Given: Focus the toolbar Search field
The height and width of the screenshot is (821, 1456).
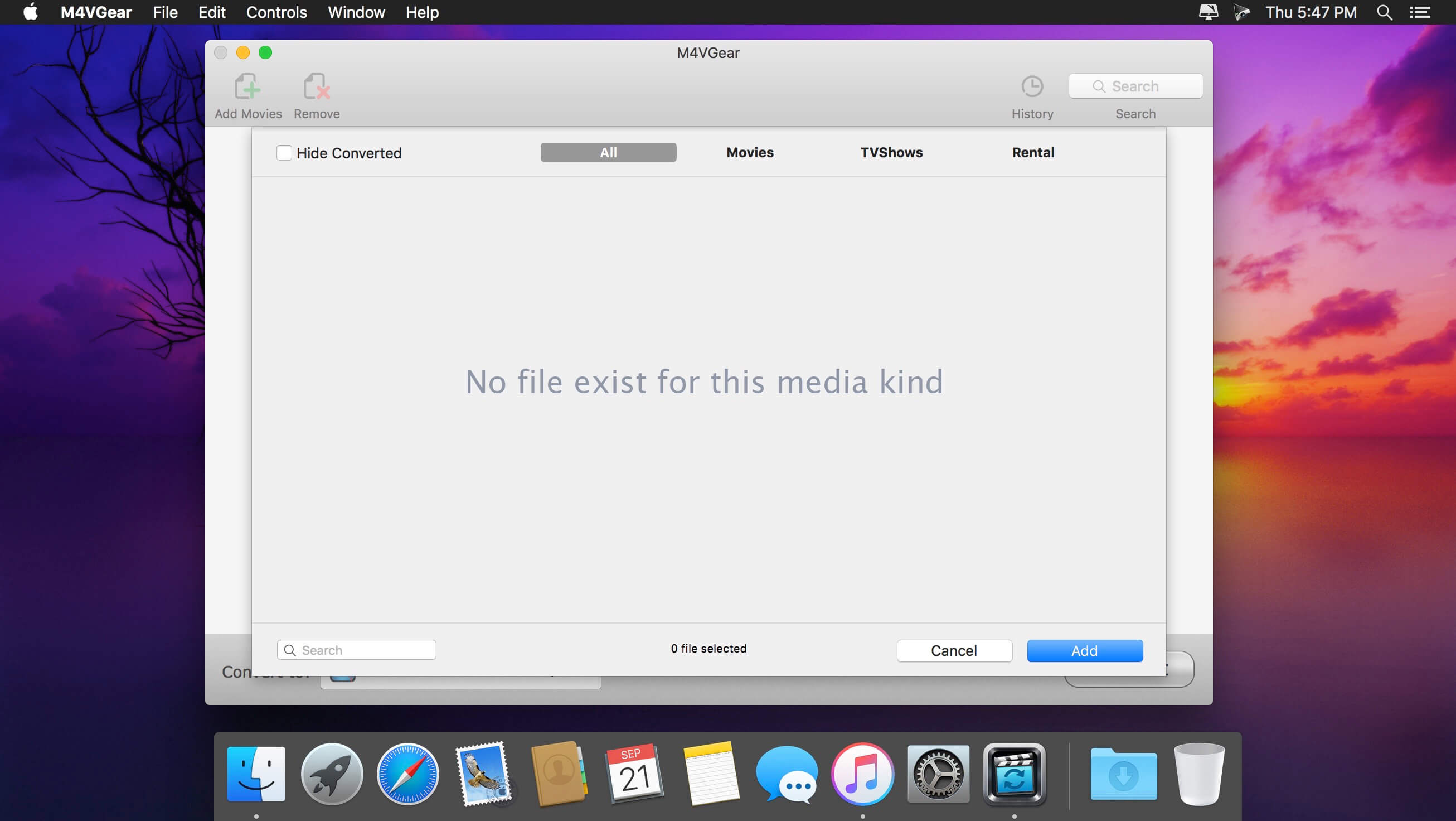Looking at the screenshot, I should pos(1135,86).
